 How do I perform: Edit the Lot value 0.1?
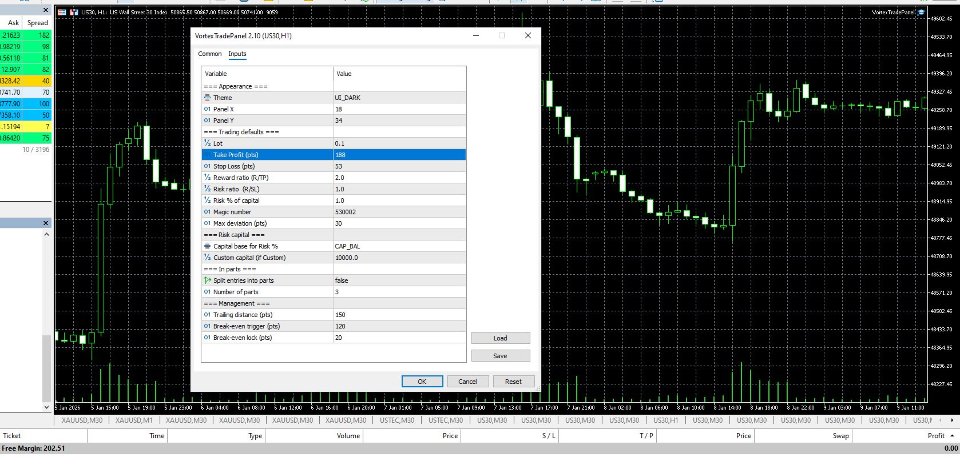click(399, 143)
